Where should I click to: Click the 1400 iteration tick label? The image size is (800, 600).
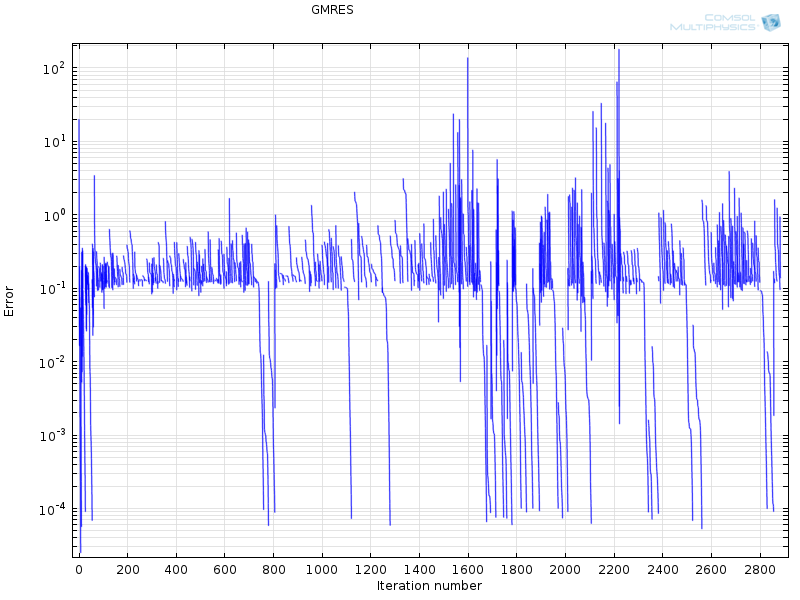[419, 570]
